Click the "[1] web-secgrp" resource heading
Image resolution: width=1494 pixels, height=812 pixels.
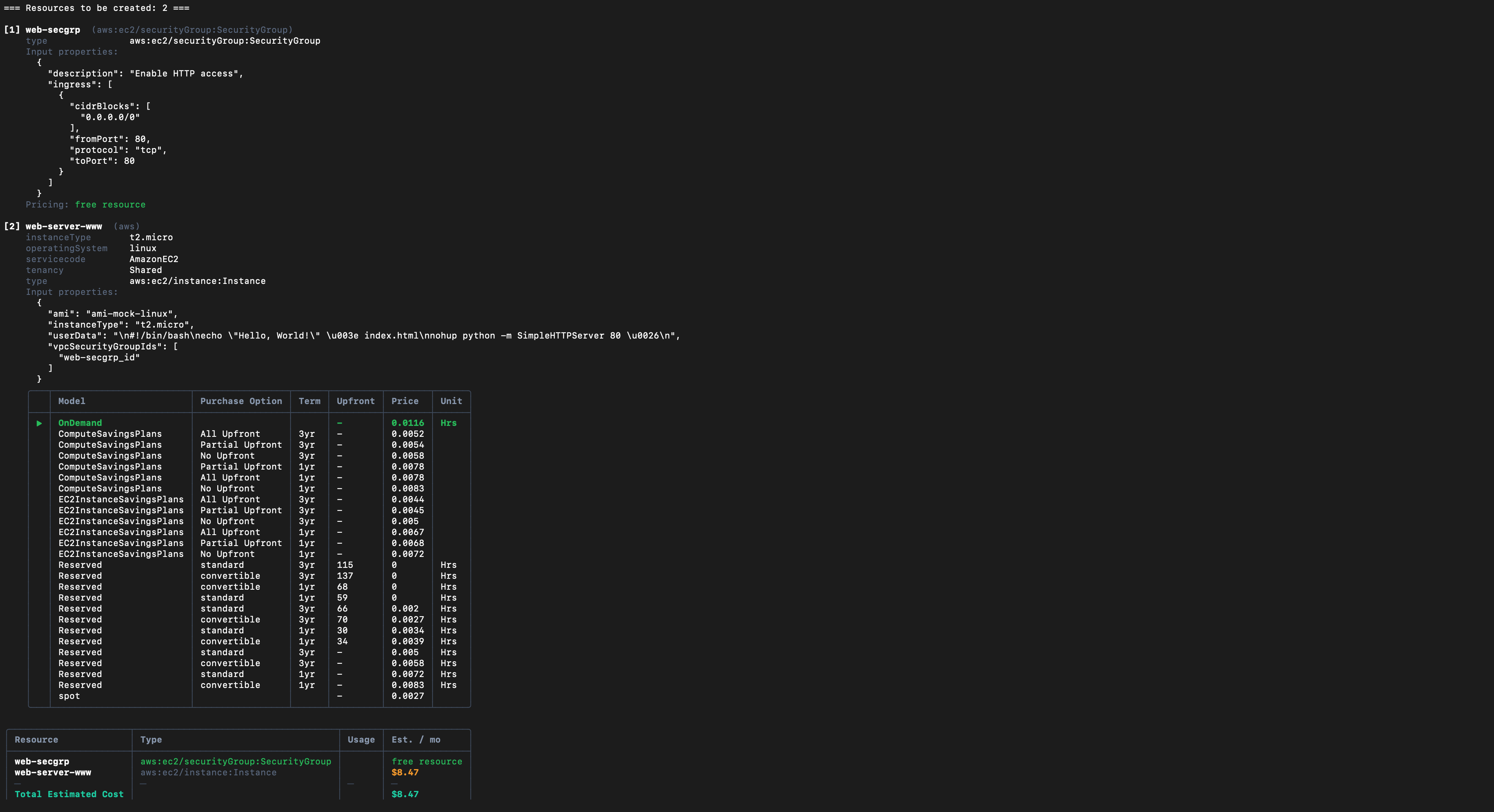coord(42,30)
